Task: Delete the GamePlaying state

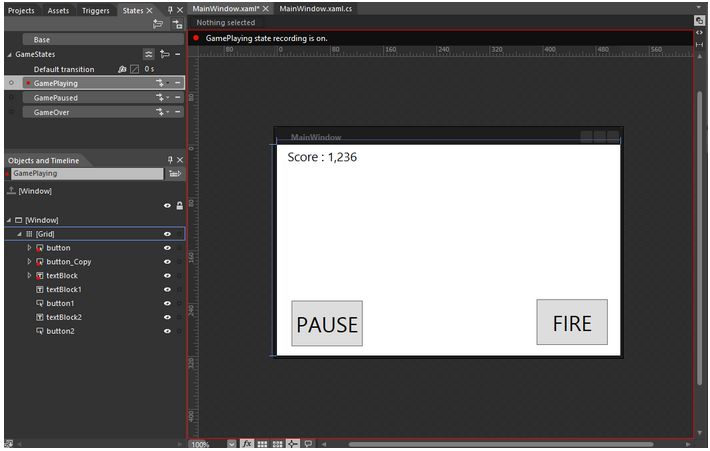Action: pyautogui.click(x=178, y=83)
